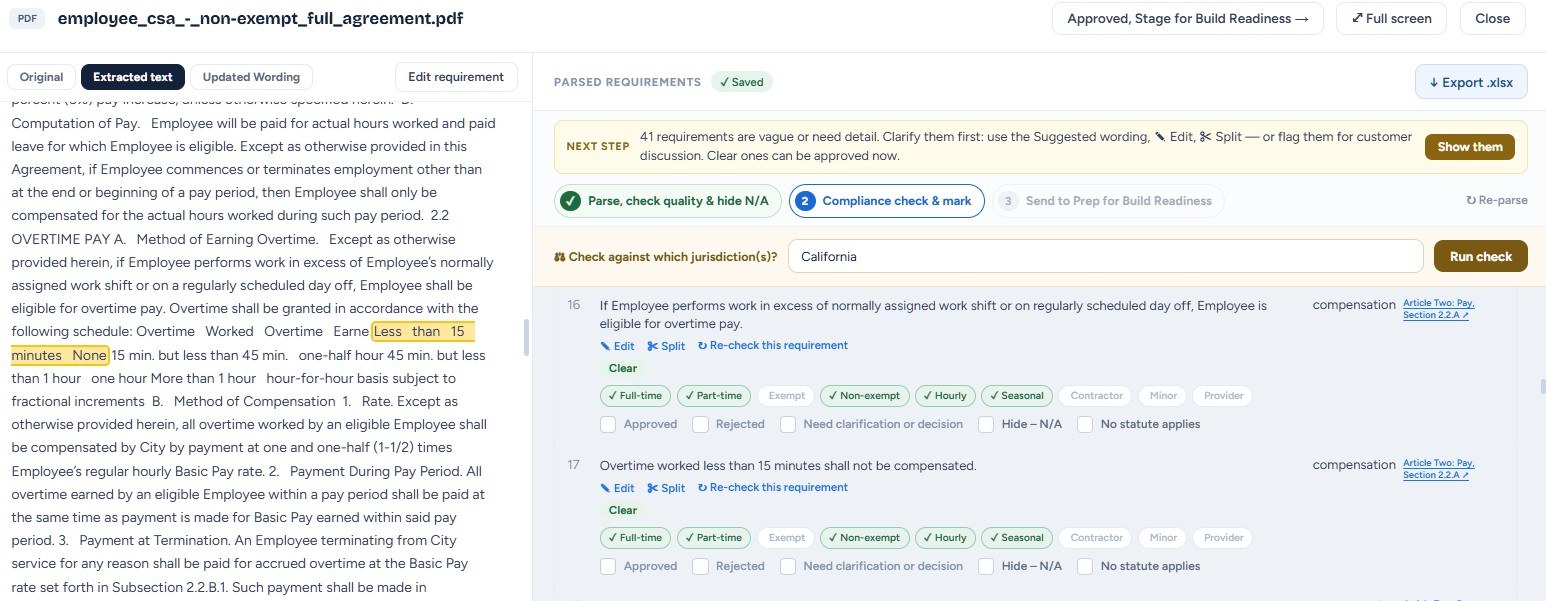This screenshot has width=1546, height=601.
Task: Open Article Two Section 2.2.A link for requirement 16
Action: 1438,309
